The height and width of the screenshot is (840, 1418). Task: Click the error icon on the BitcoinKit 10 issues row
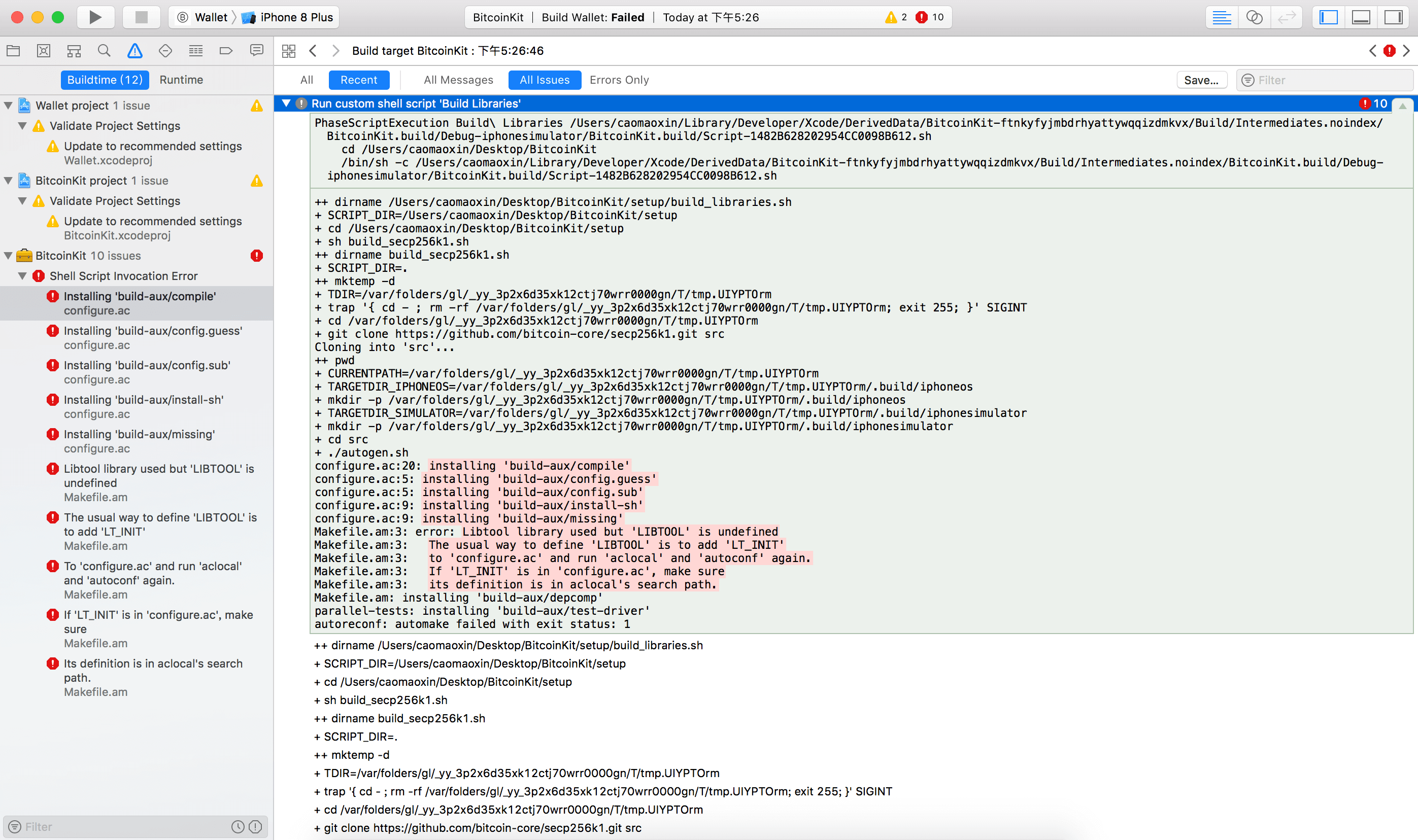[256, 256]
